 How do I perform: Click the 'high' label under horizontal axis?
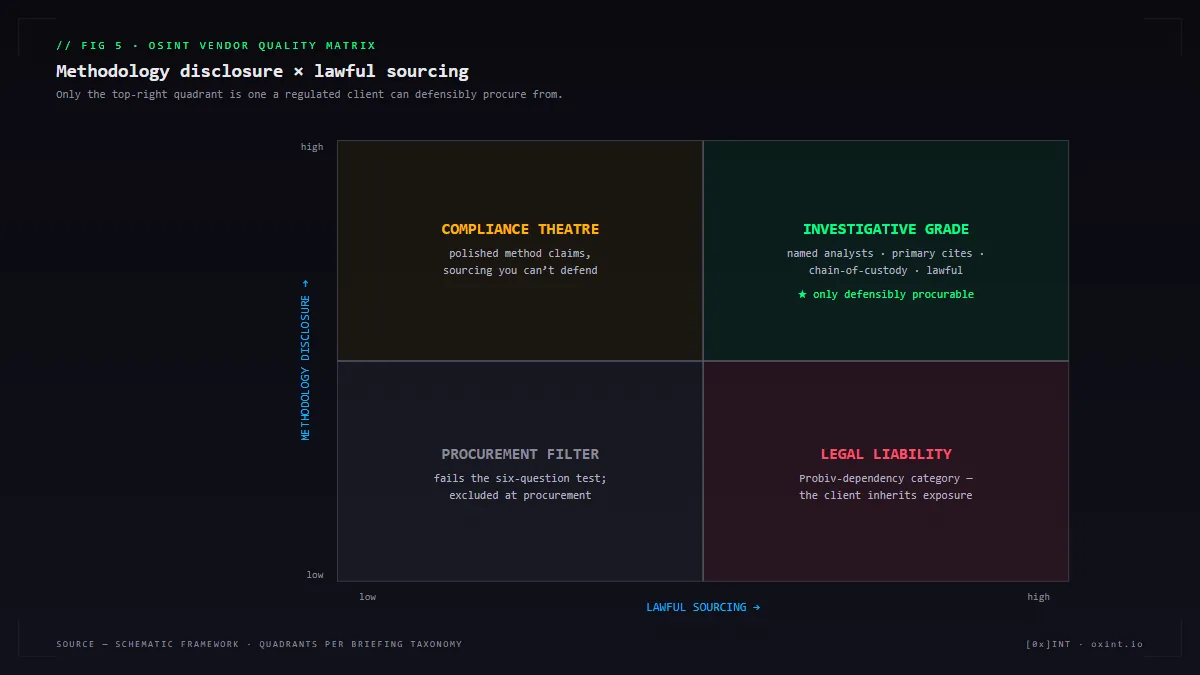1039,597
